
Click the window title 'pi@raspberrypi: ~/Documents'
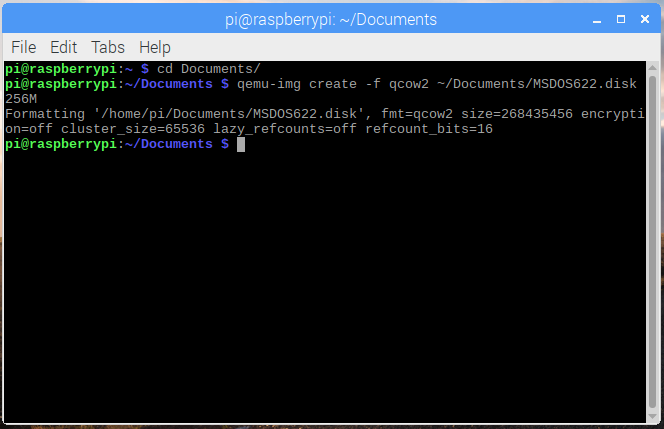[x=331, y=19]
